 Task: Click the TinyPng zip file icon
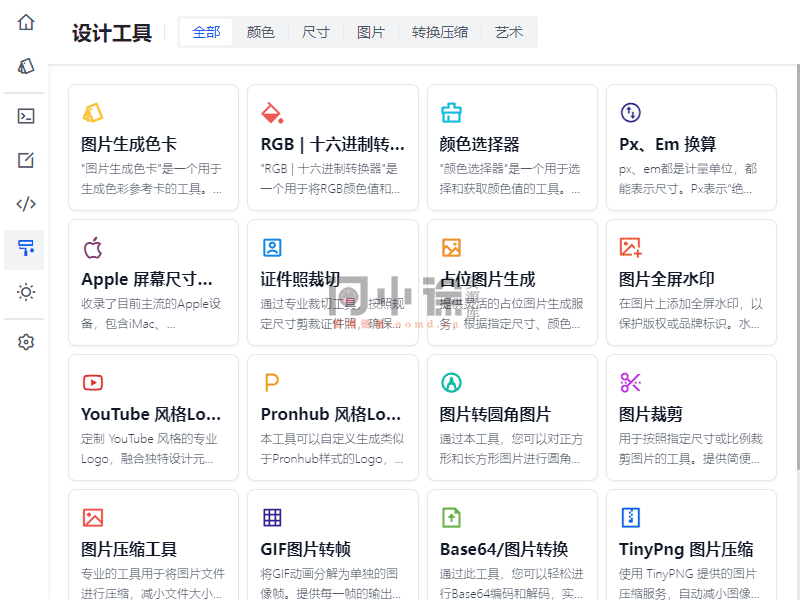pos(631,517)
